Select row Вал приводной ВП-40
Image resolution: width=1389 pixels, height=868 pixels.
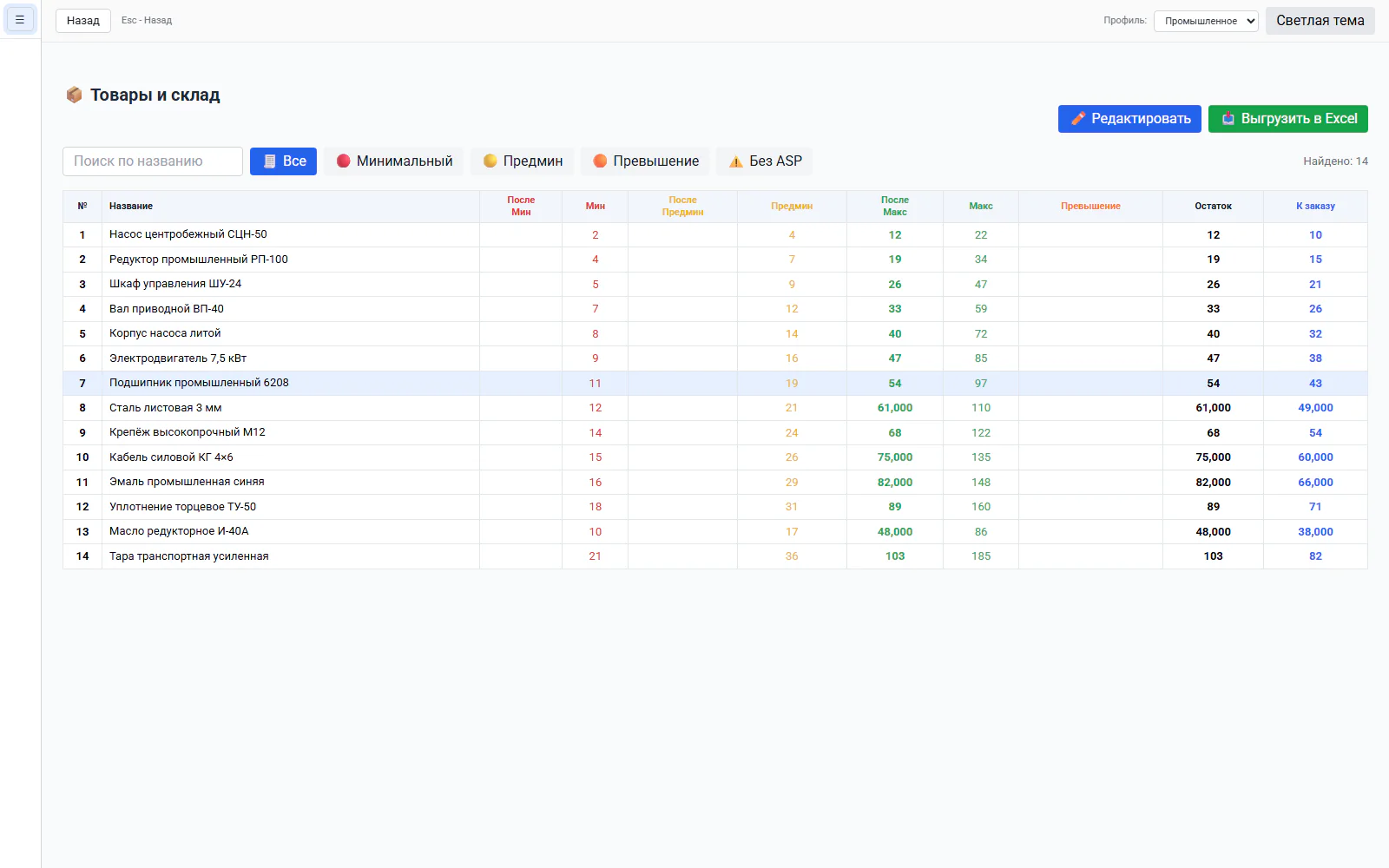point(714,309)
